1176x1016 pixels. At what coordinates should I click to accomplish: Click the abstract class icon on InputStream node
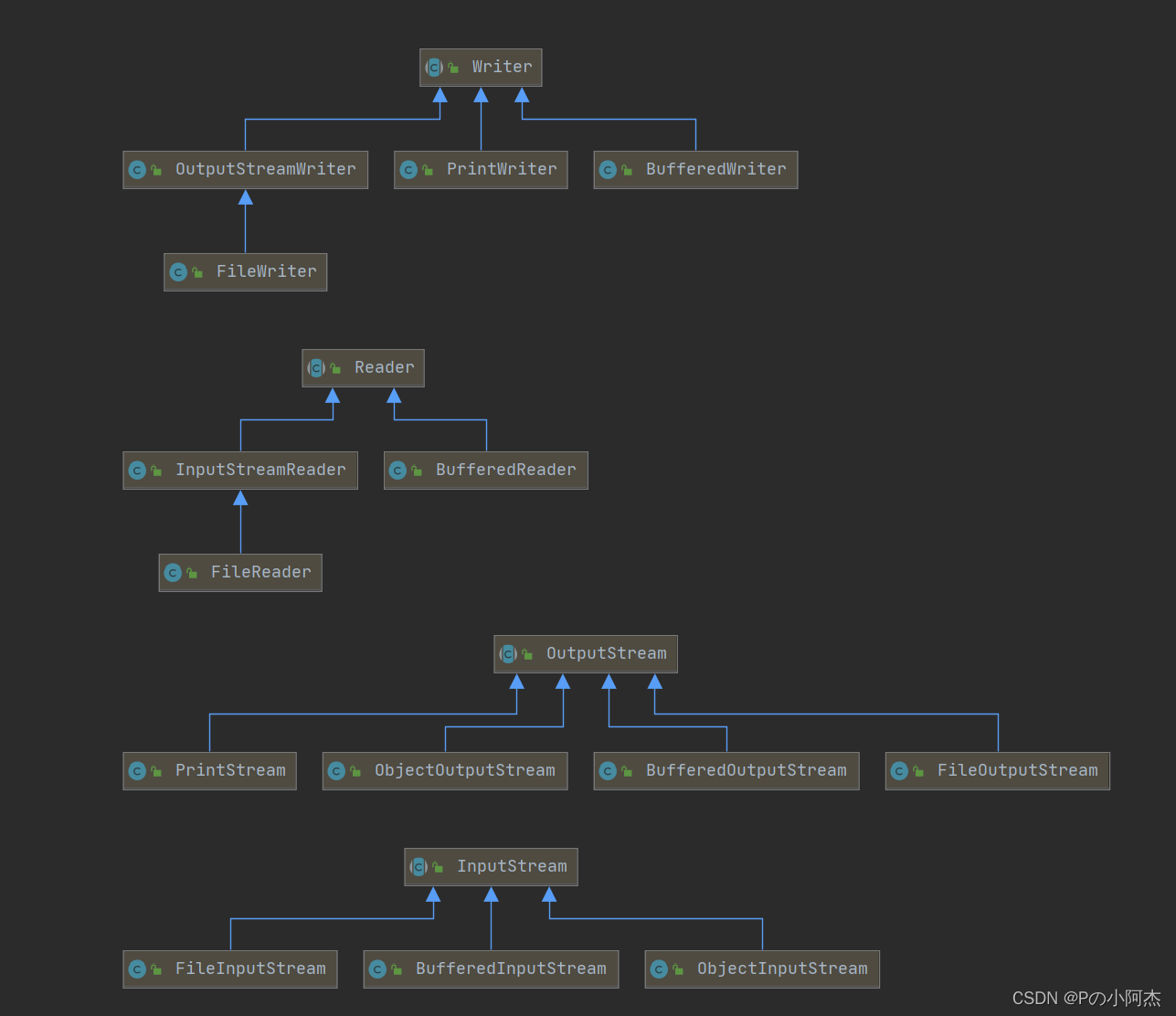418,867
